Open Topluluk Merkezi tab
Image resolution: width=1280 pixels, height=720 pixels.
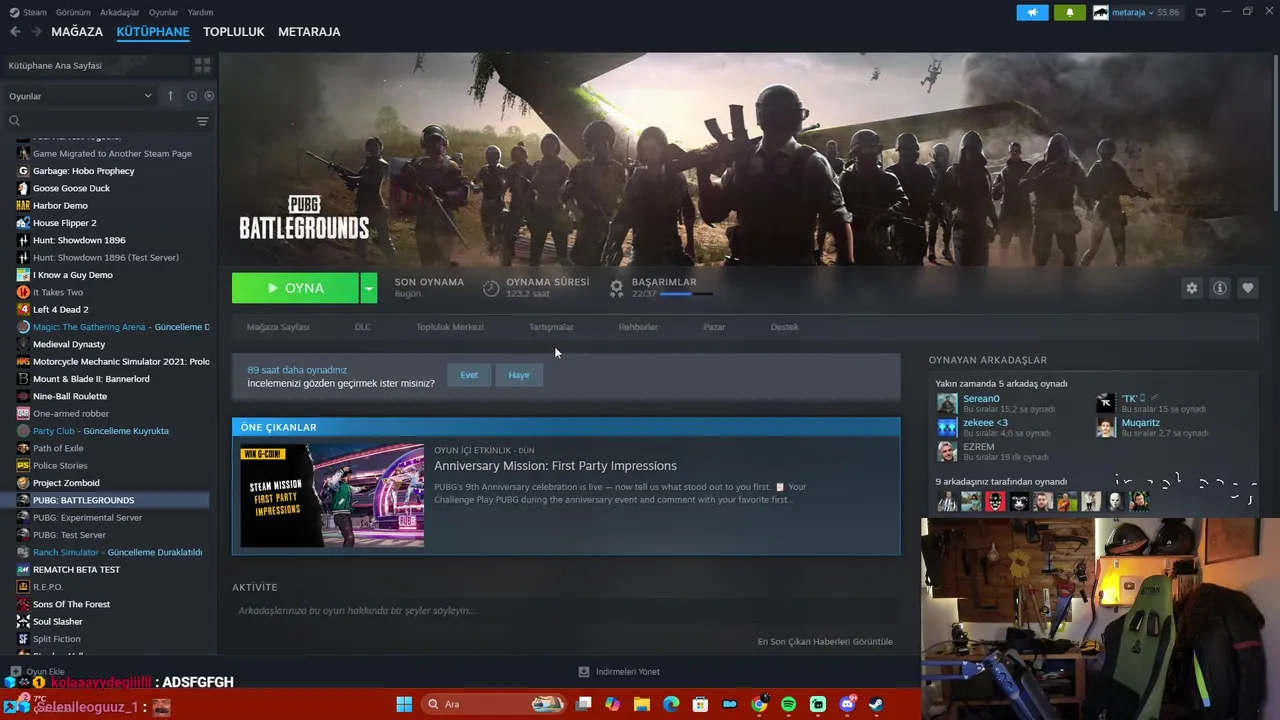point(450,327)
